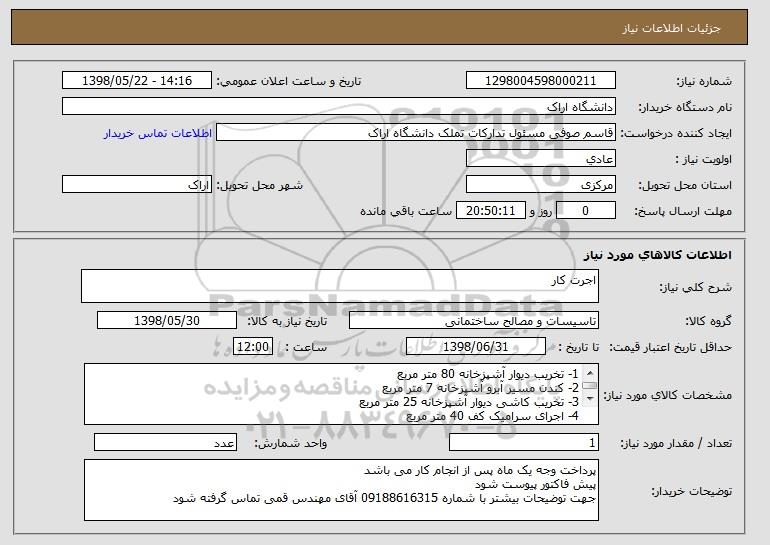The width and height of the screenshot is (770, 545).
Task: Click the section title اطلاعات کالاهای مورد نیاز
Action: click(658, 255)
